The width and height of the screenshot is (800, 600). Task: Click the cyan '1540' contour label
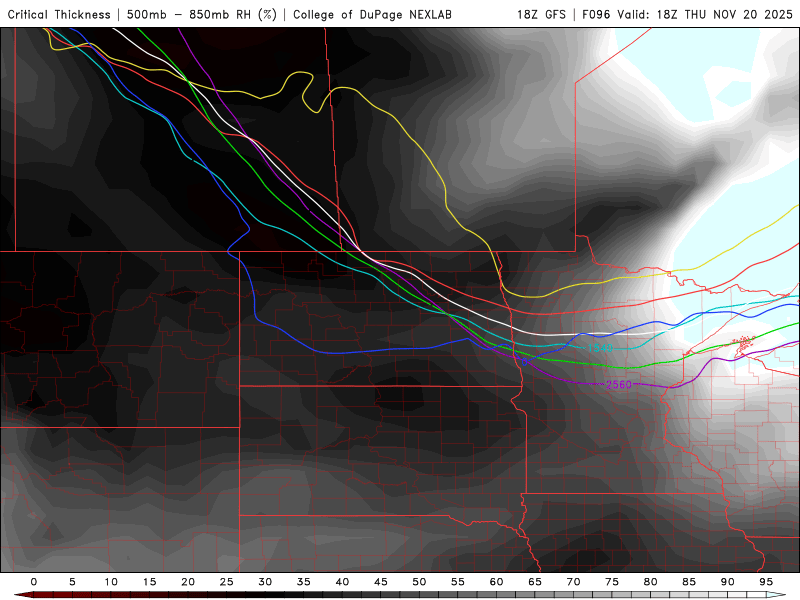coord(600,348)
